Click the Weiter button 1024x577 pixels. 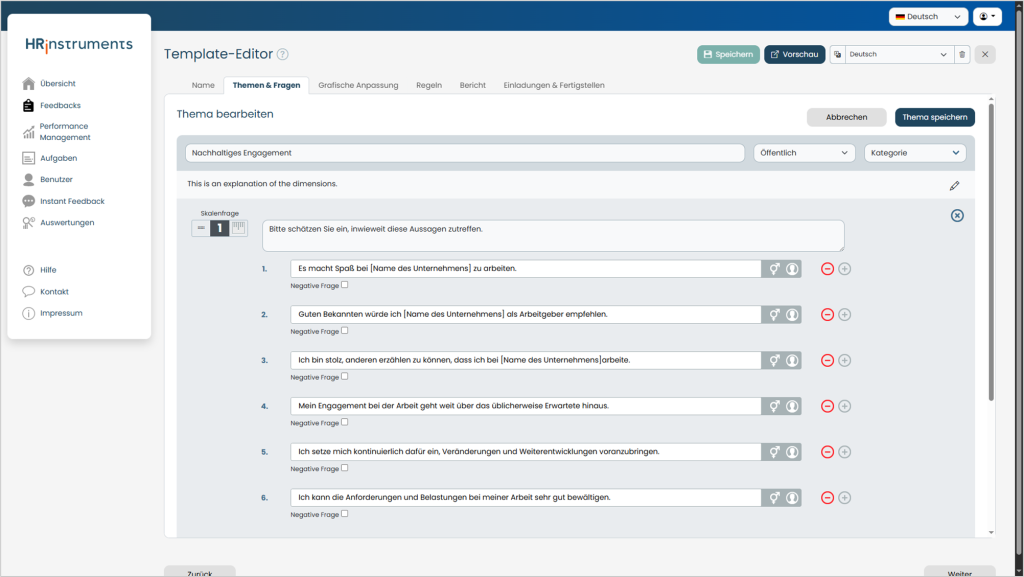(x=959, y=571)
